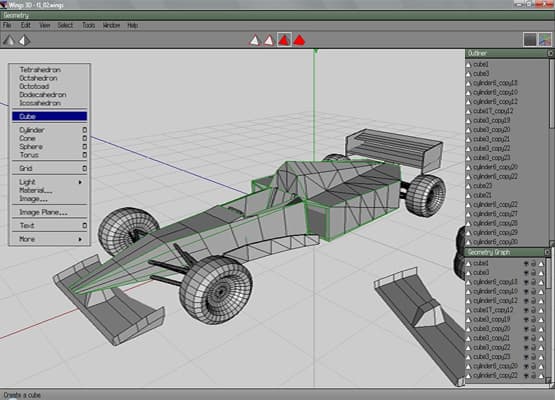Activate face selection mode icon
Viewport: 555px width, 400px height.
(284, 40)
